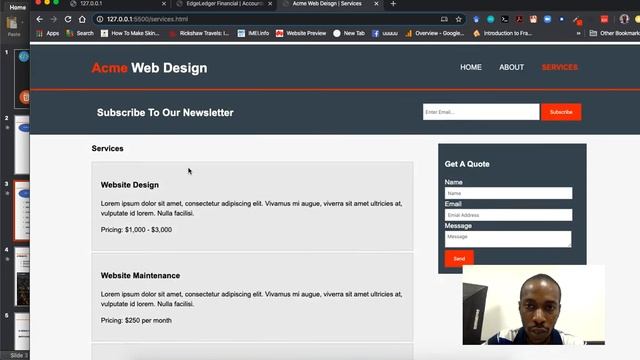Open the 'Other Bookmarks' folder
The image size is (640, 360).
tap(615, 33)
